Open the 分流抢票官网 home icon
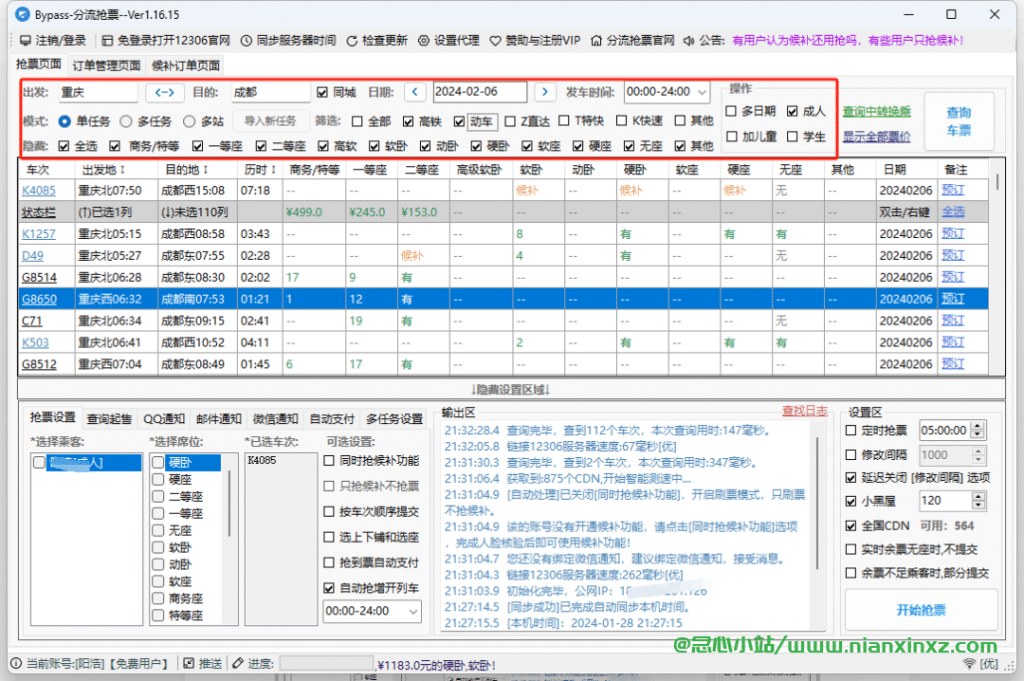Screen dimensions: 1024x681 pos(596,40)
